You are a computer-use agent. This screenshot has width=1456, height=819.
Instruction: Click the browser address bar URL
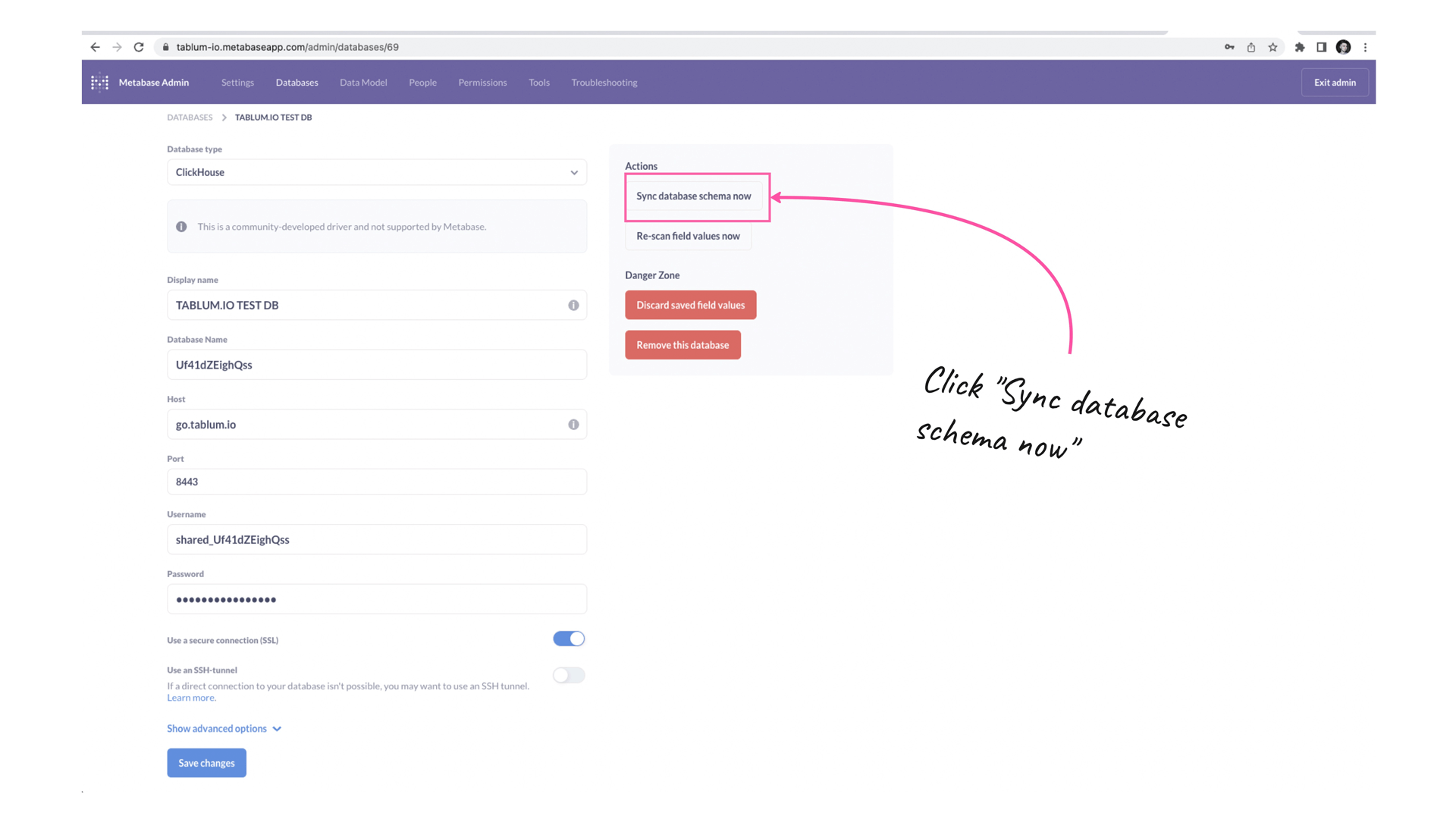[x=287, y=47]
